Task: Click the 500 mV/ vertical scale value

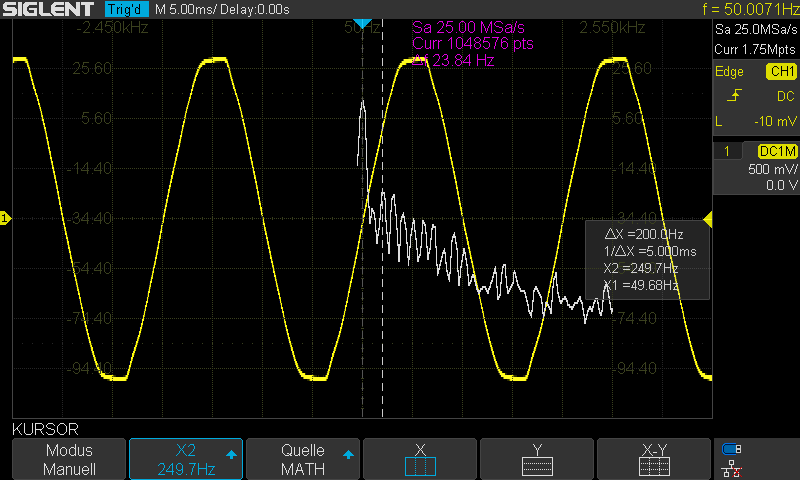Action: click(x=772, y=169)
